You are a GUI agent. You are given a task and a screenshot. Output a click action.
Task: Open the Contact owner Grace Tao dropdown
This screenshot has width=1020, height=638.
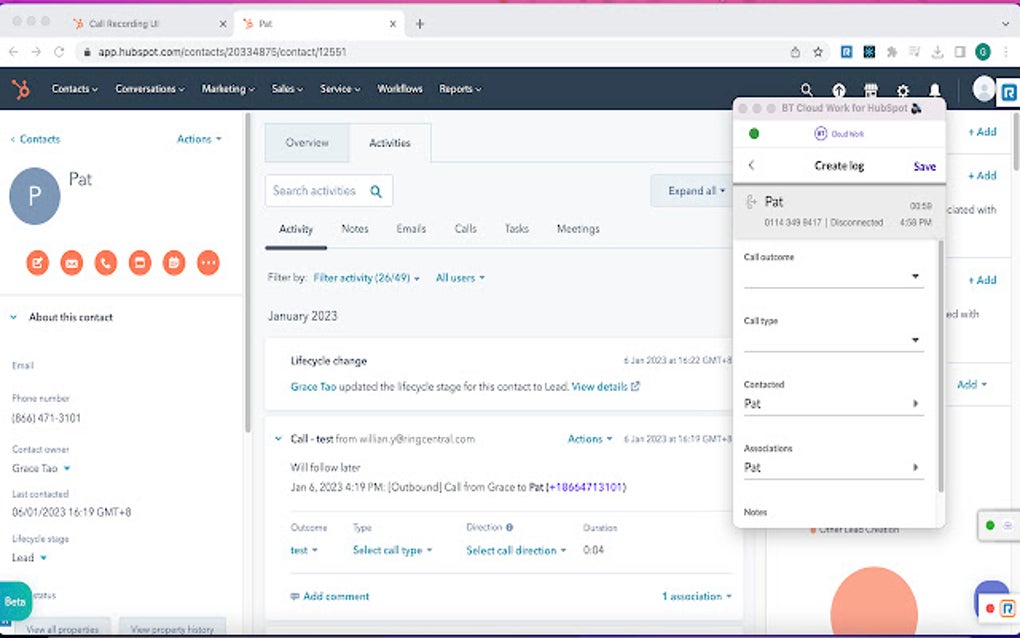[41, 468]
